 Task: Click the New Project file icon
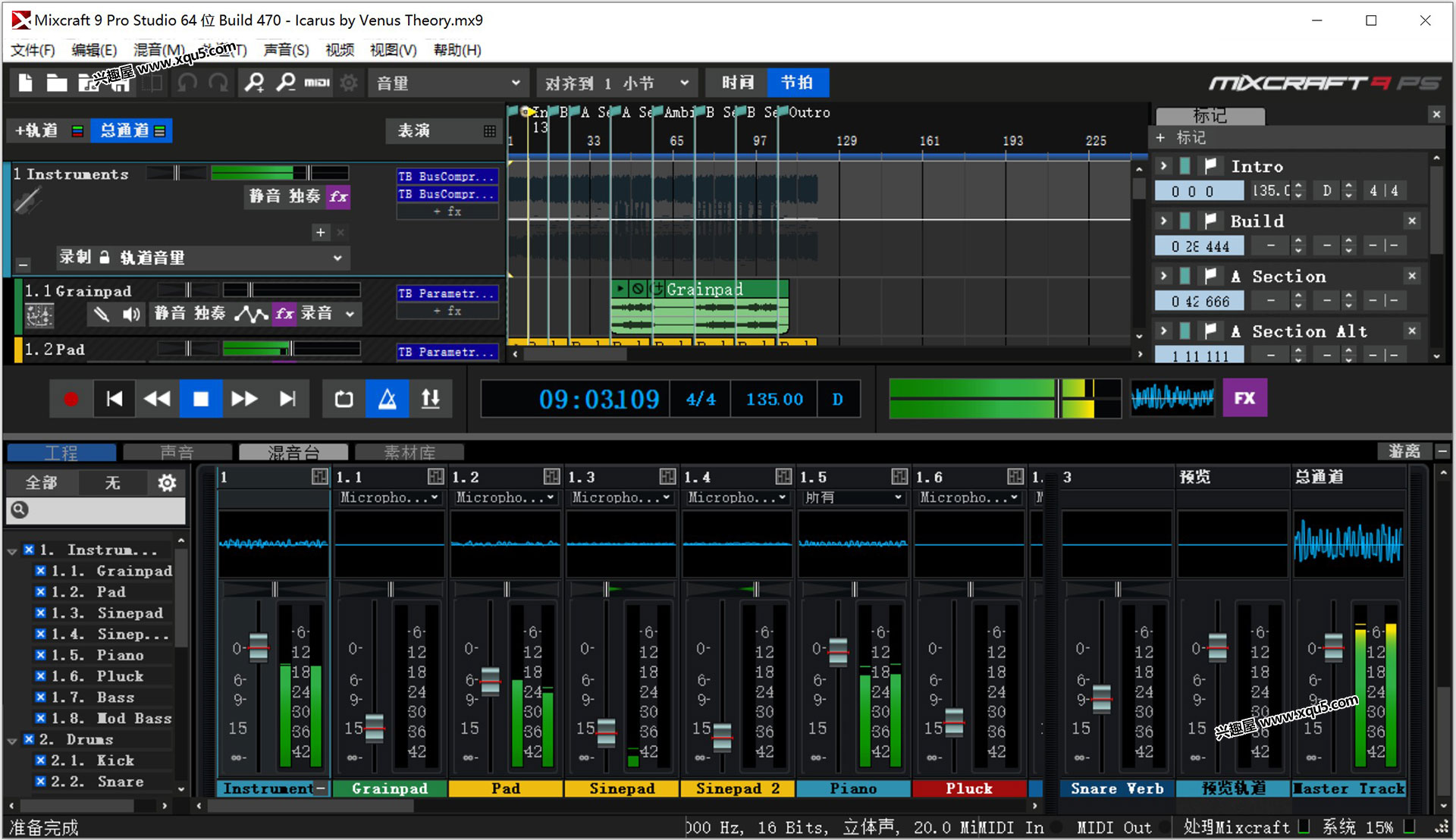coord(25,83)
